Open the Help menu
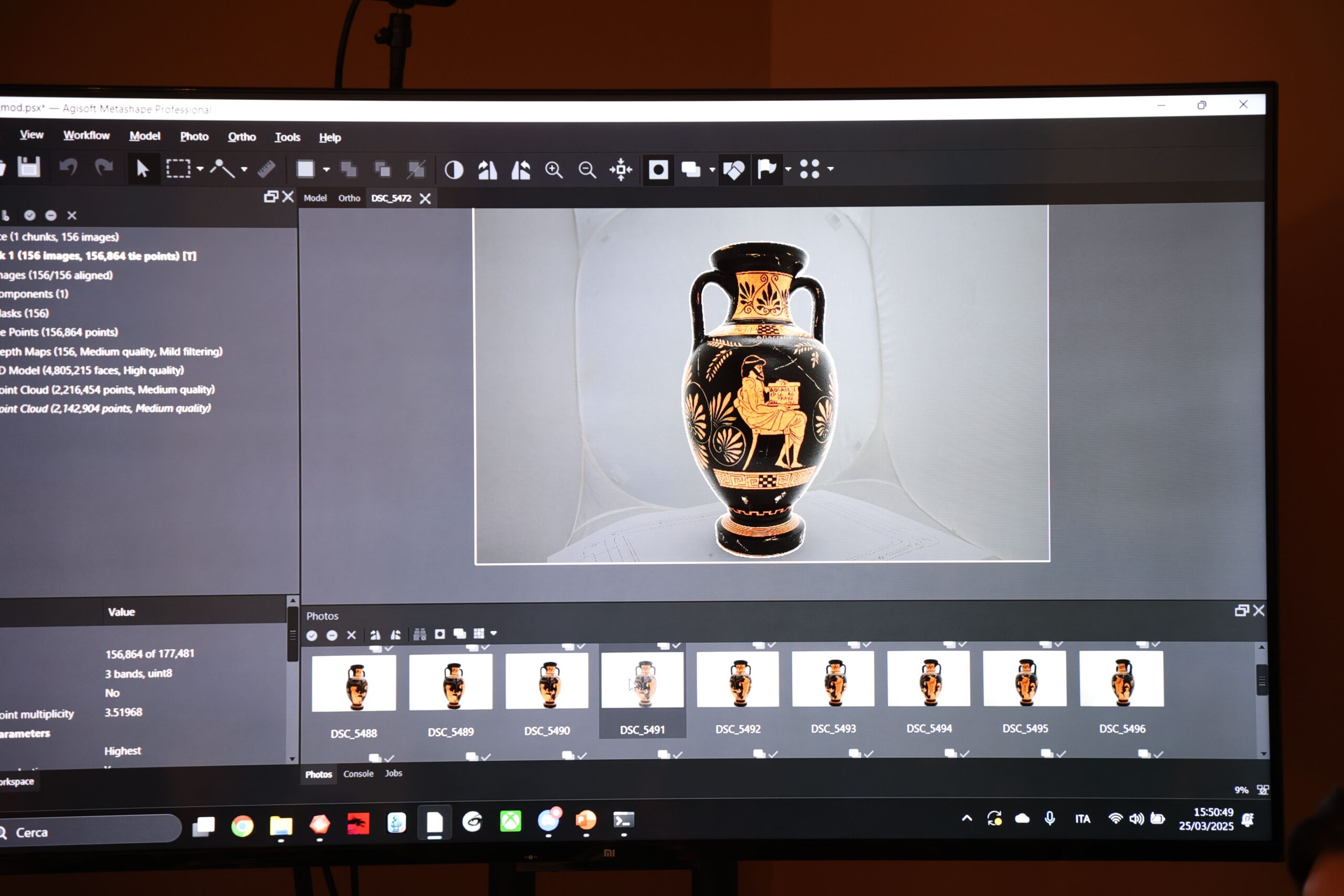The width and height of the screenshot is (1344, 896). coord(330,138)
